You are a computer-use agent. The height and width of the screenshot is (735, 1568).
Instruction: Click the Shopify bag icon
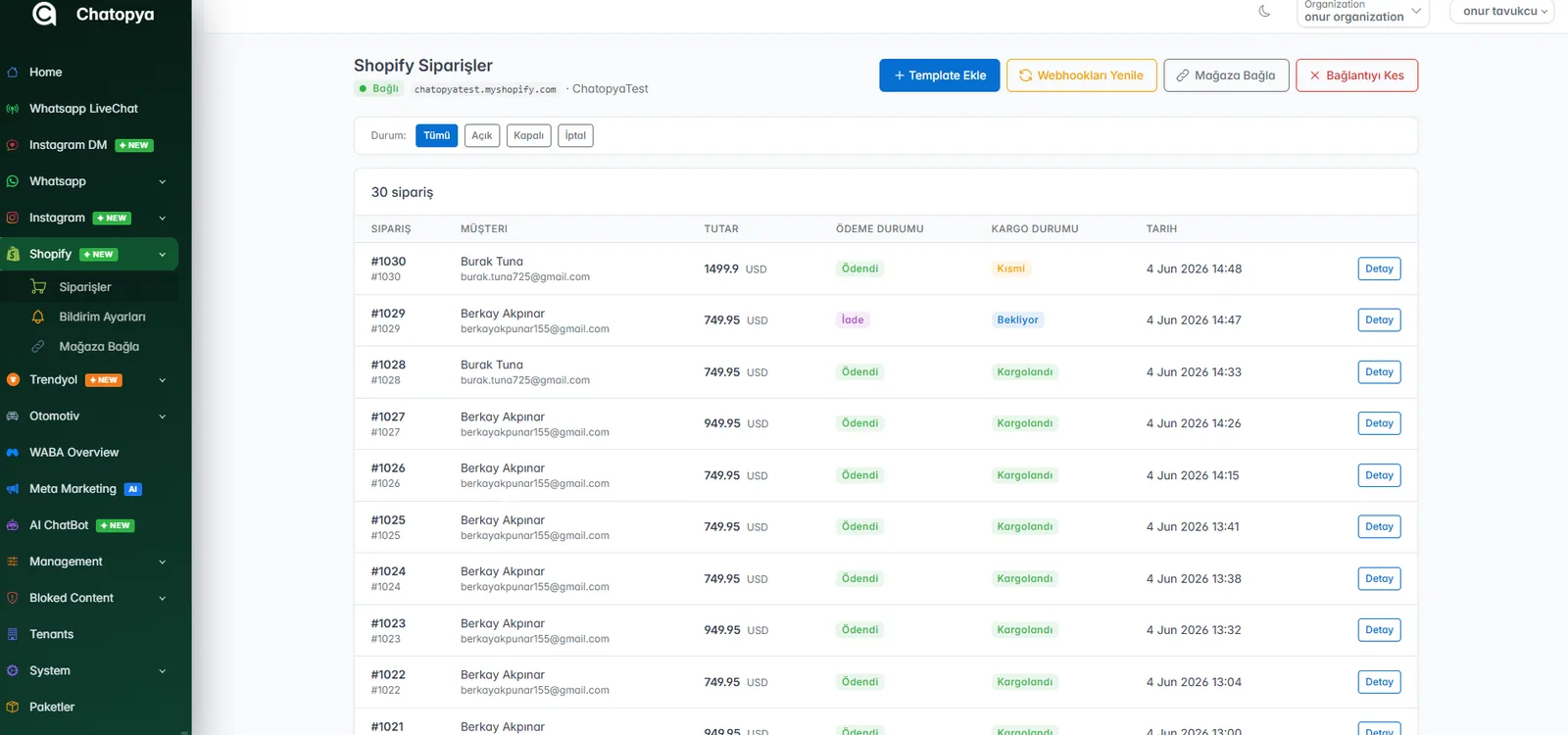click(x=13, y=254)
